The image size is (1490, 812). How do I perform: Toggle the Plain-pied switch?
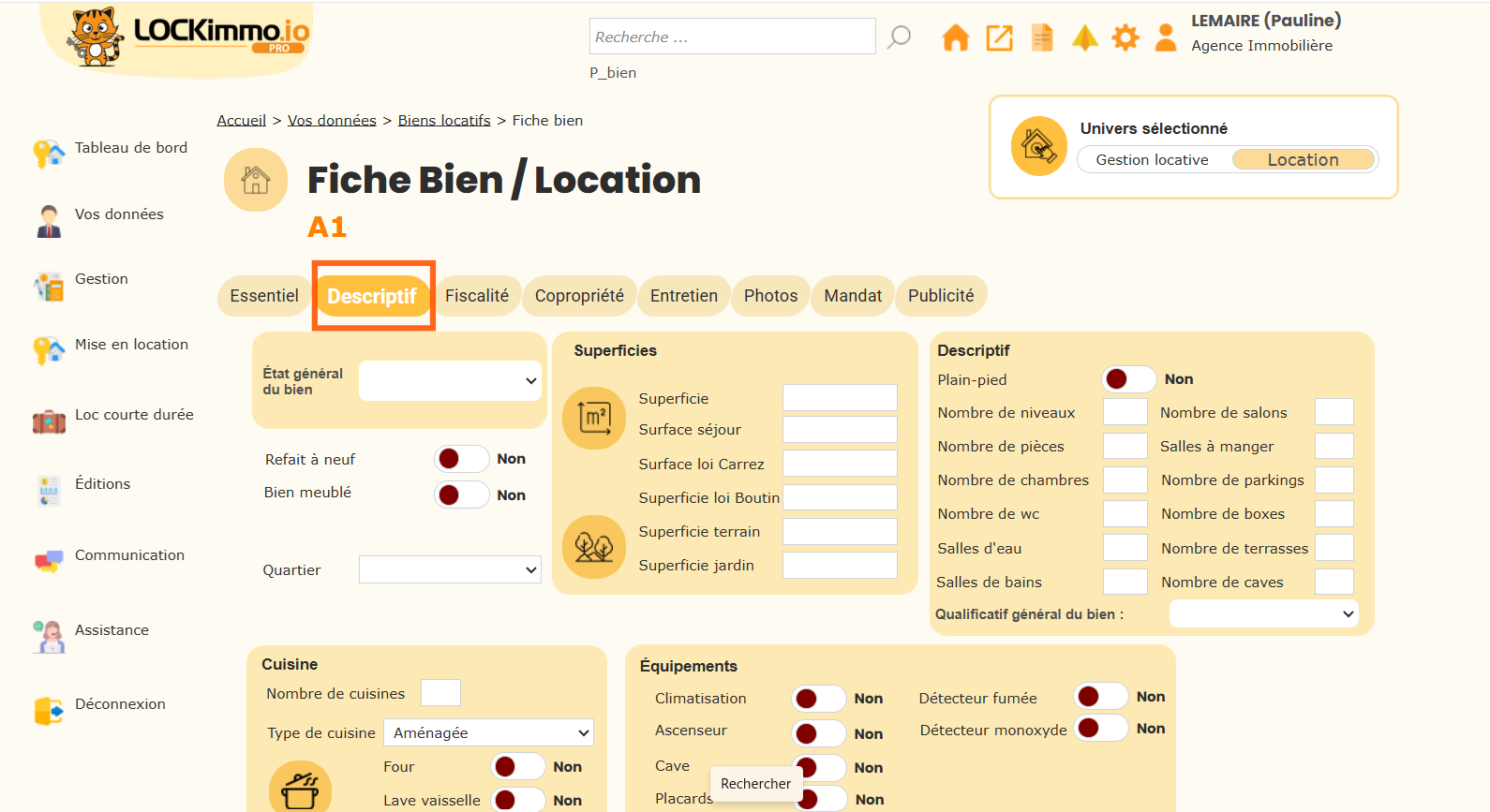click(x=1128, y=379)
